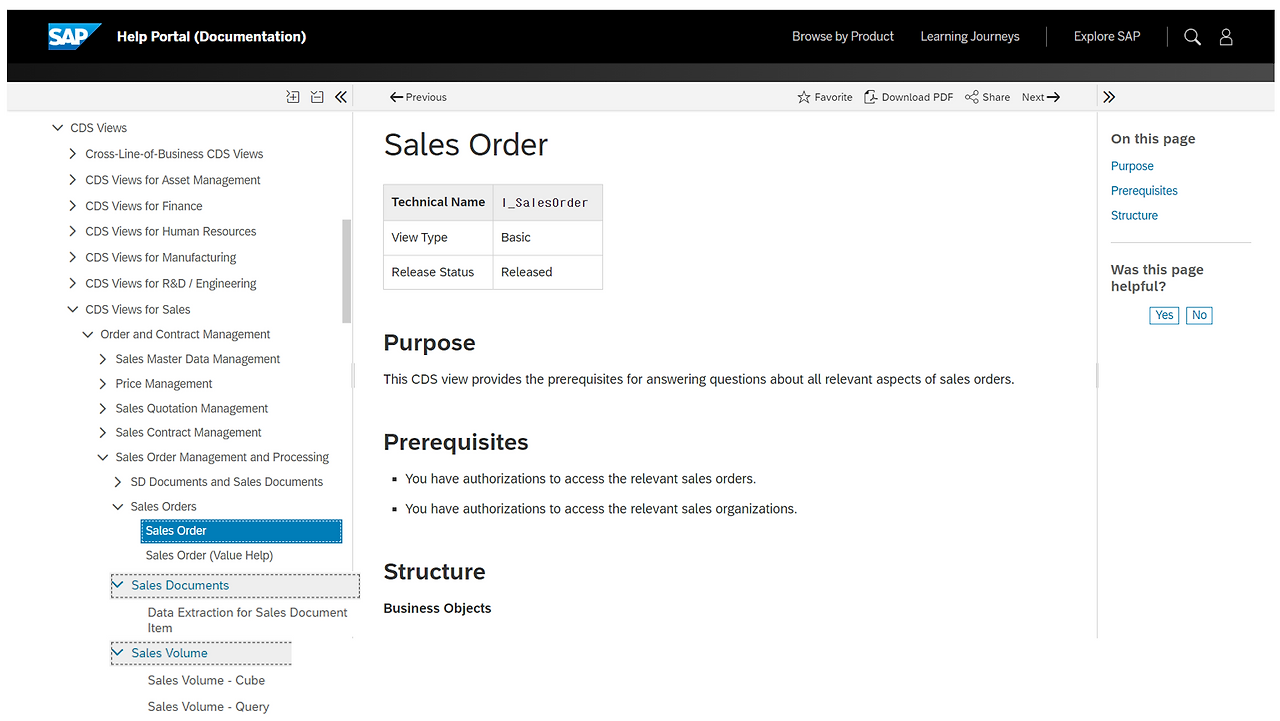Click the Sales Order page heading
Screen dimensions: 1280x721
coord(466,145)
